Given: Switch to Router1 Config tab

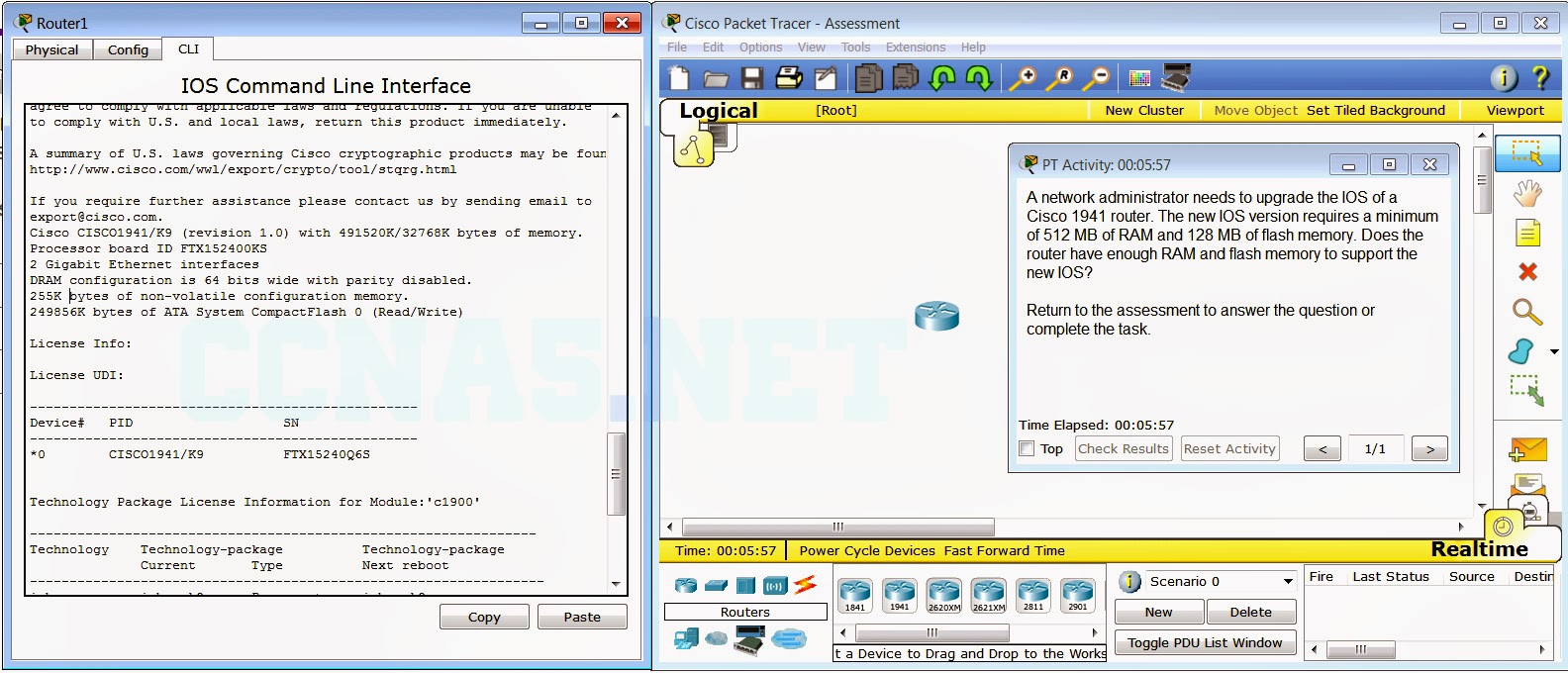Looking at the screenshot, I should [x=128, y=49].
